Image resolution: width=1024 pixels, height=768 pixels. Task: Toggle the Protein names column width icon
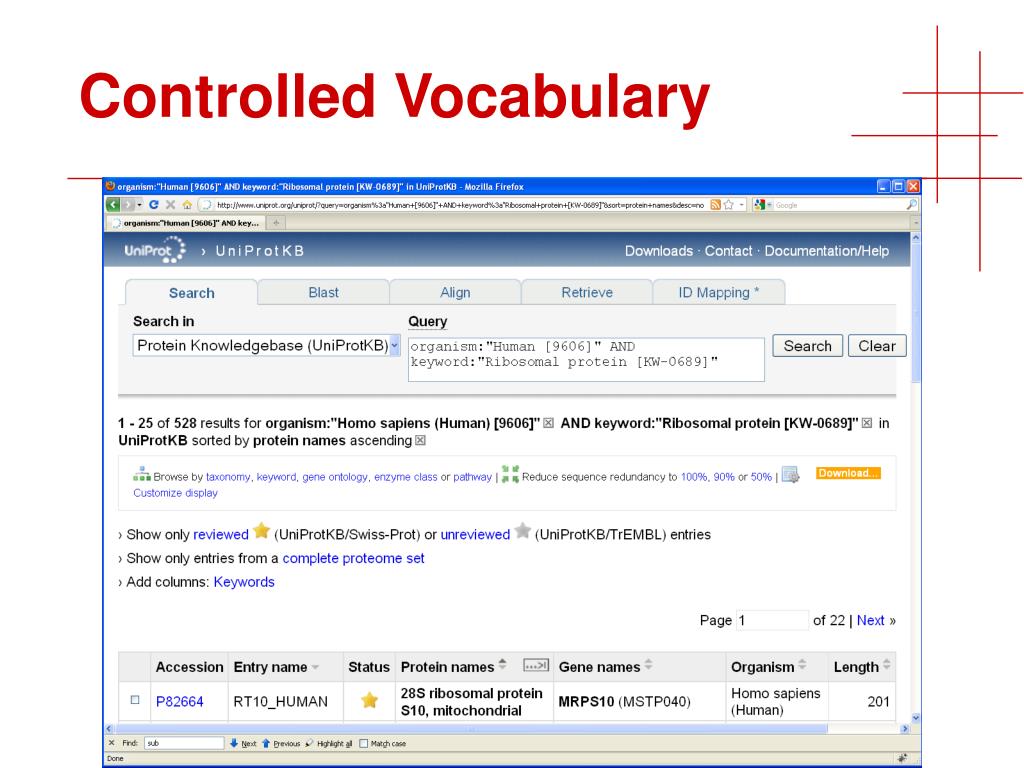[536, 665]
